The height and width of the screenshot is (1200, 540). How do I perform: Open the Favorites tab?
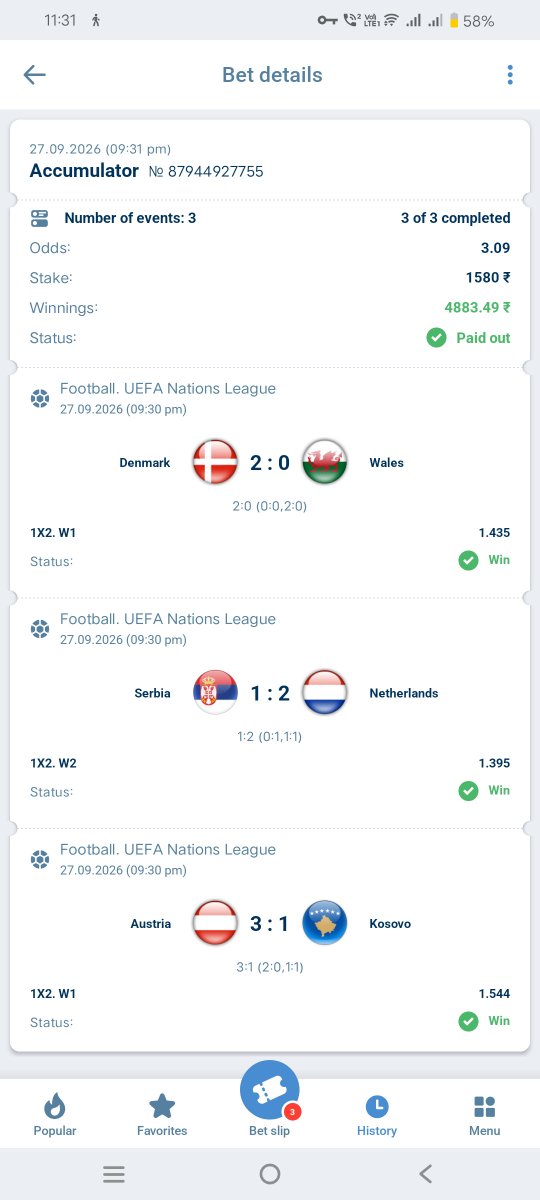(162, 1114)
